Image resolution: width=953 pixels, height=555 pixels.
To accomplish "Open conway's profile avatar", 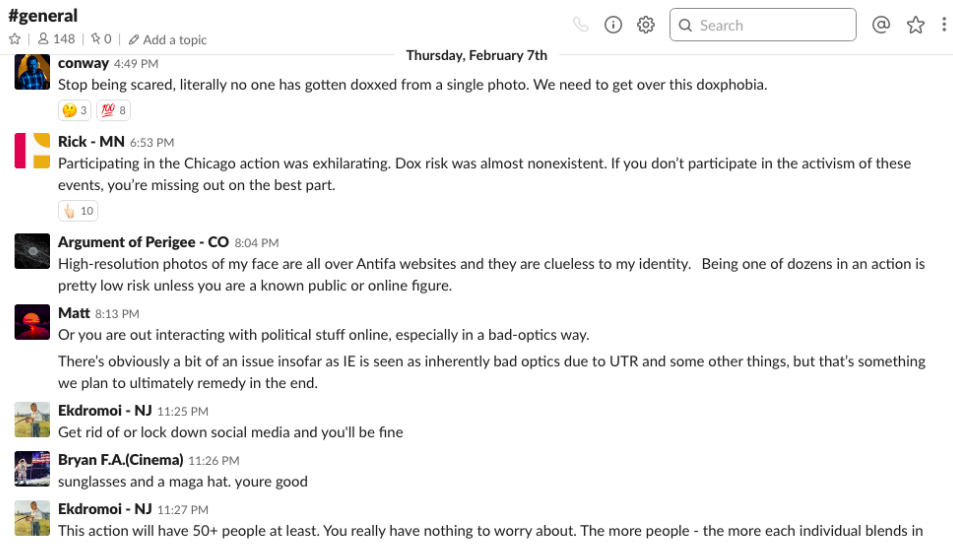I will 32,72.
